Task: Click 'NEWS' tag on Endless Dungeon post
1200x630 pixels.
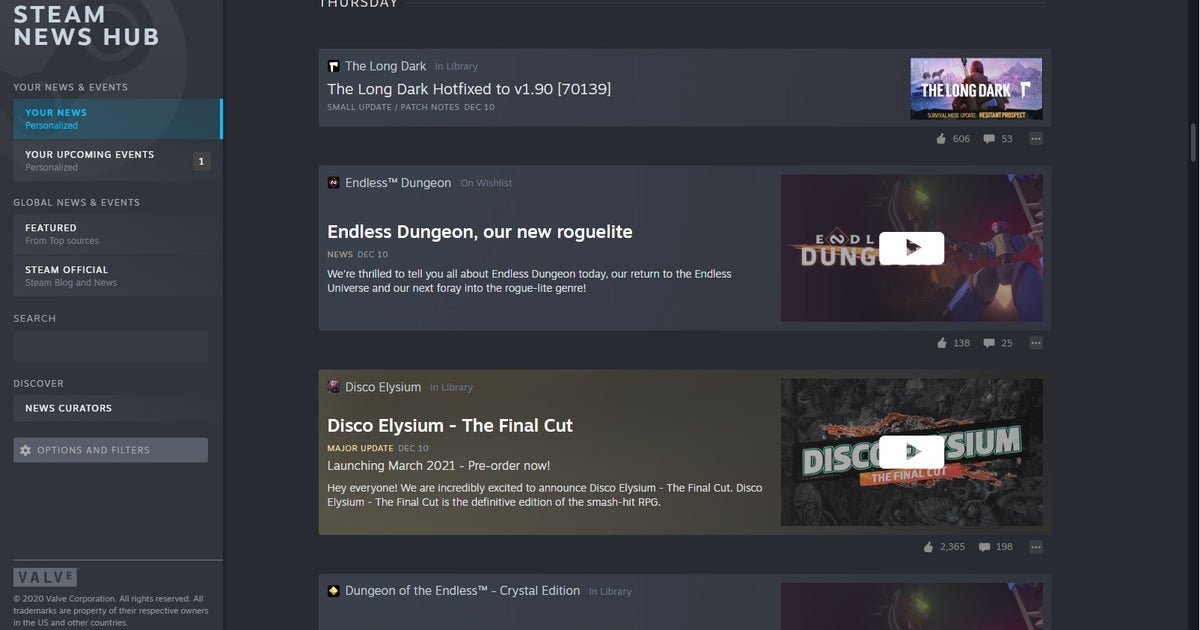Action: [x=340, y=255]
